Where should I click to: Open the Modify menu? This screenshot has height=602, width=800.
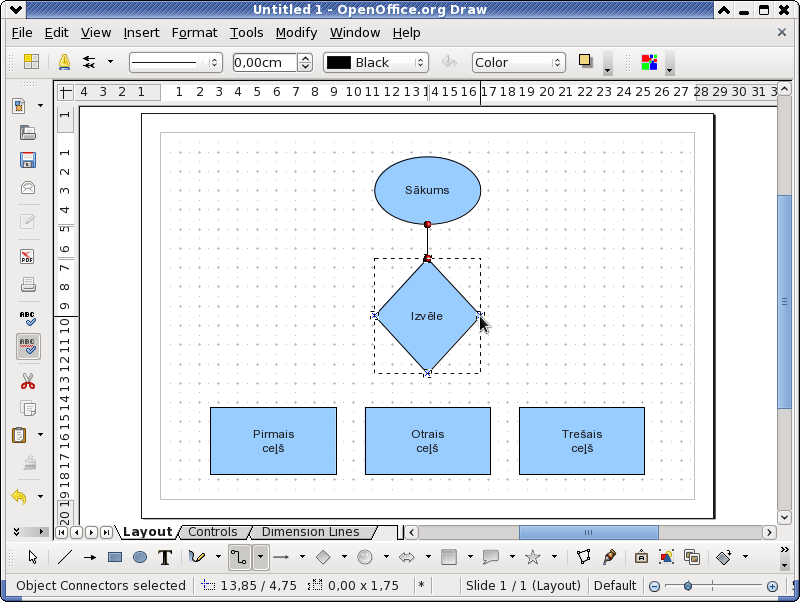pos(296,33)
